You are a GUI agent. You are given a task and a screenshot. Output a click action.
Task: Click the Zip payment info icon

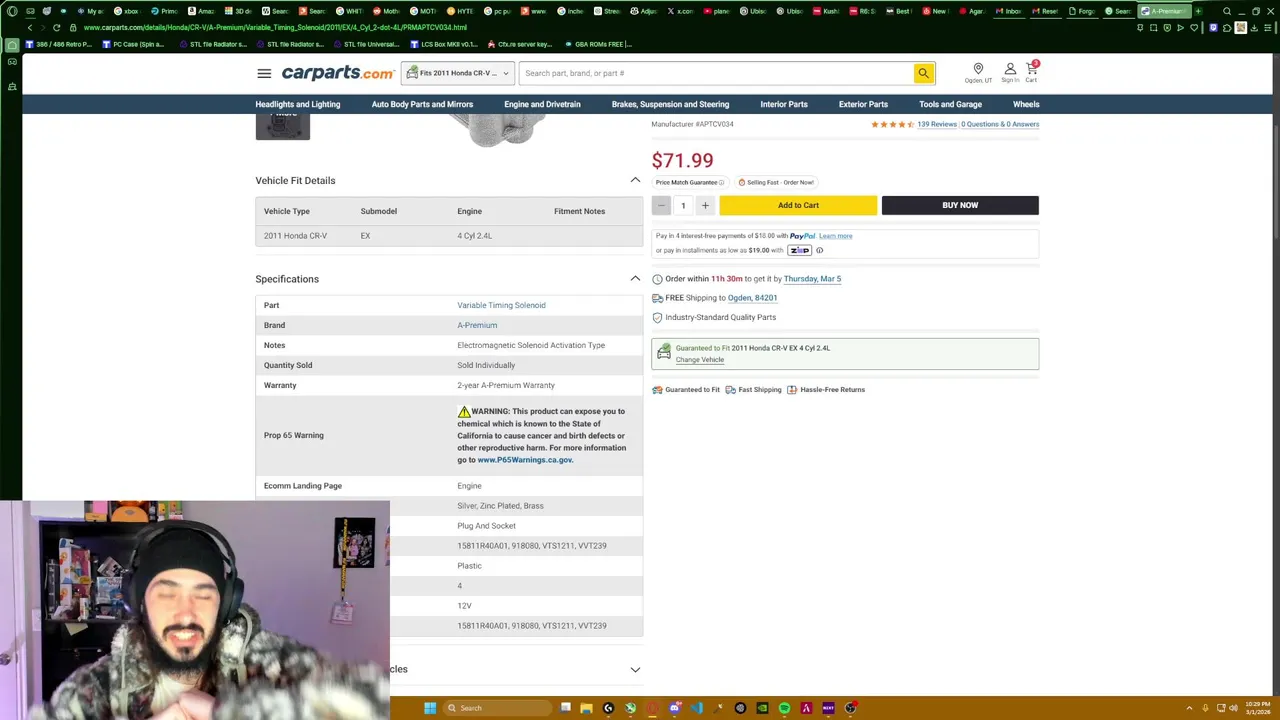pos(819,250)
